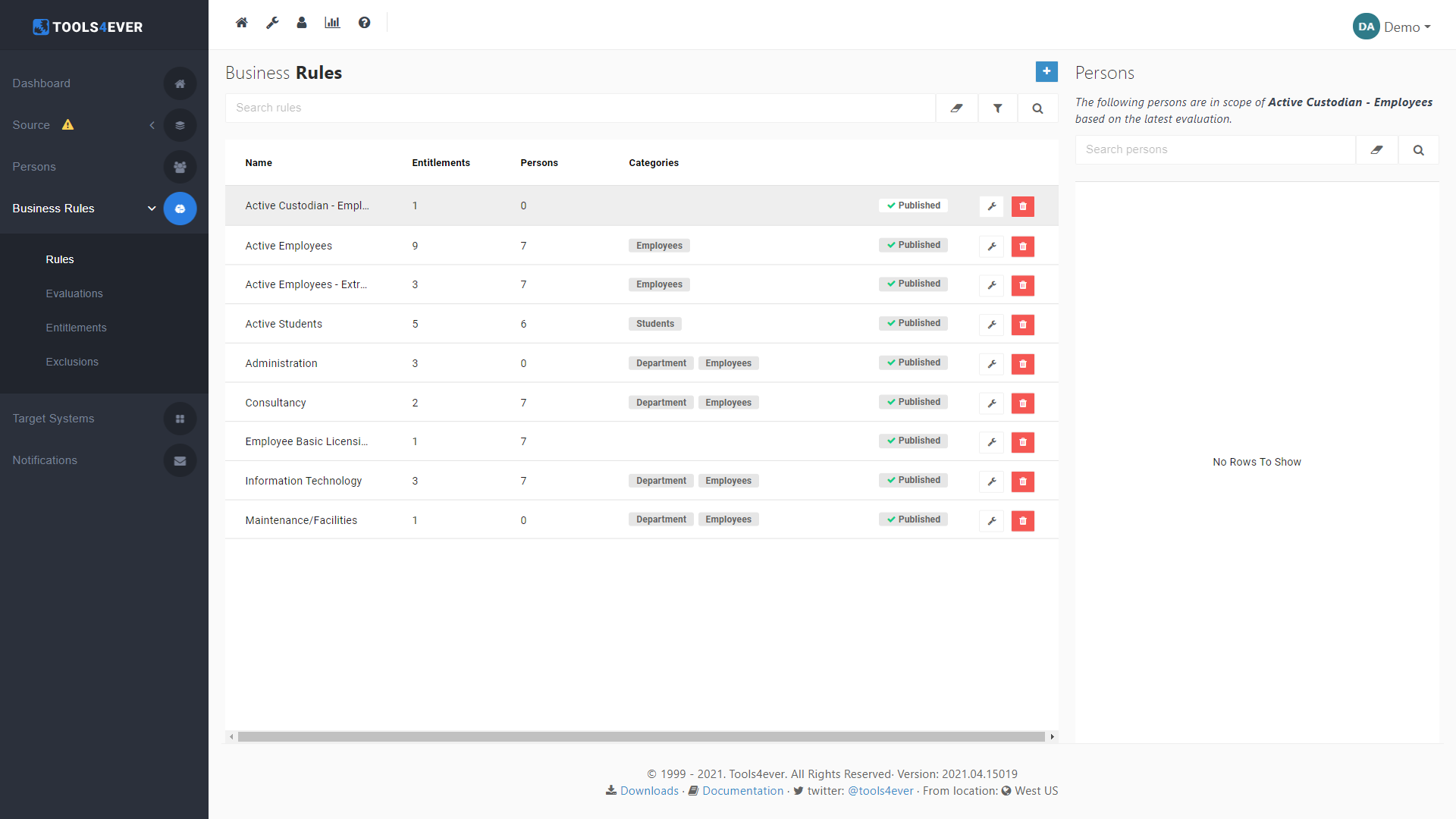This screenshot has height=819, width=1456.
Task: Click the Downloads footer link
Action: pos(649,791)
